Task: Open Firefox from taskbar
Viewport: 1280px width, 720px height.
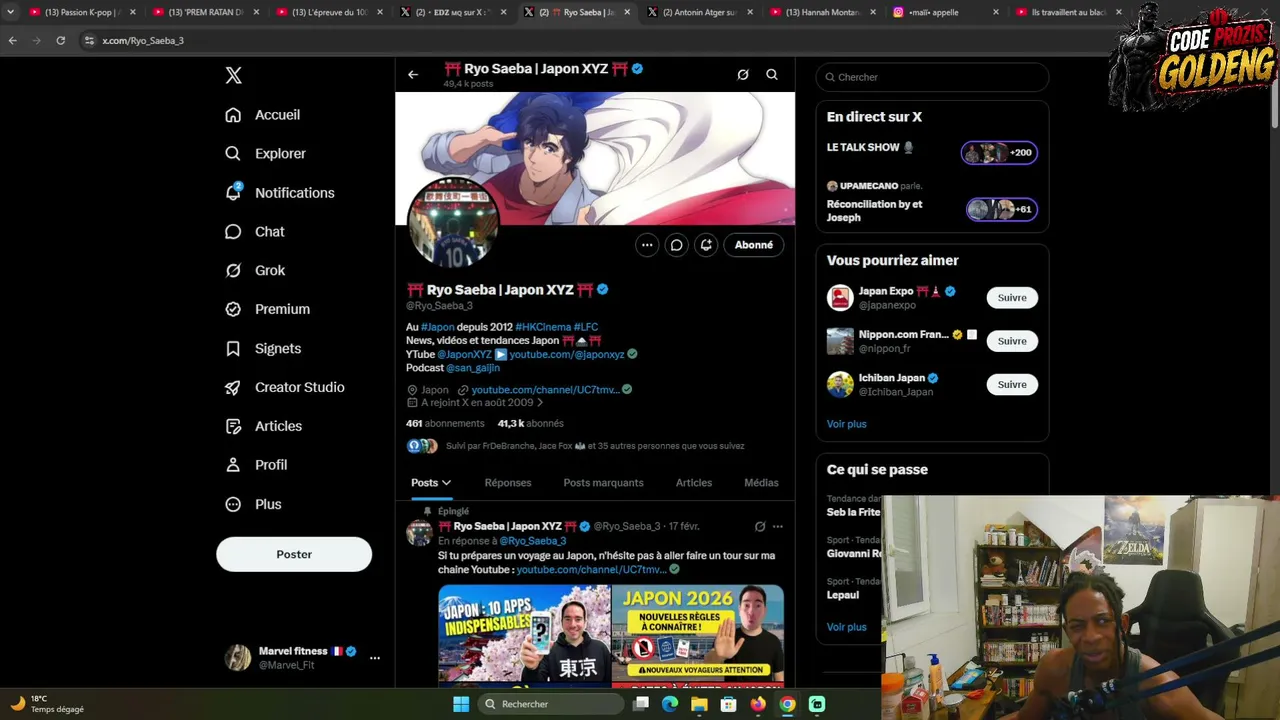Action: click(x=758, y=704)
